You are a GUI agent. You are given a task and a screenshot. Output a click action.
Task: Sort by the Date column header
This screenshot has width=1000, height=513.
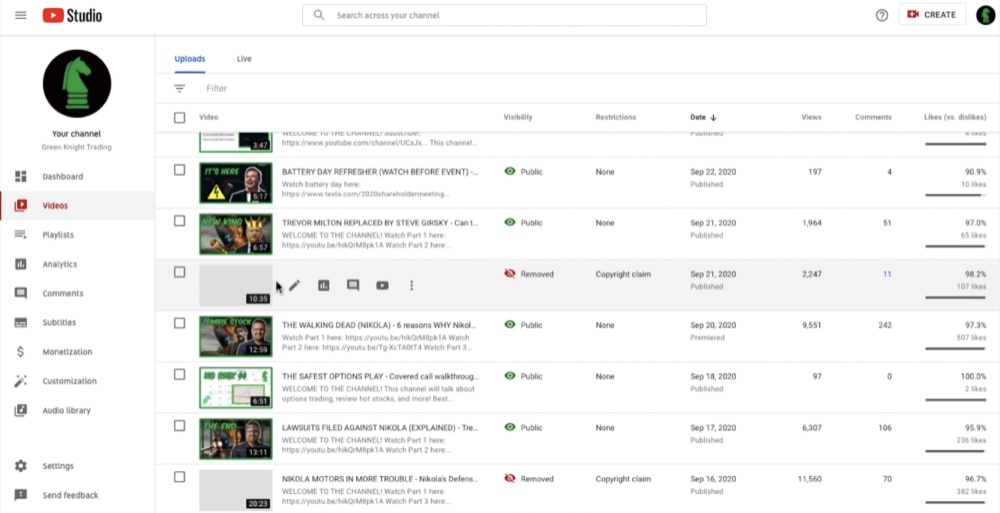click(703, 117)
